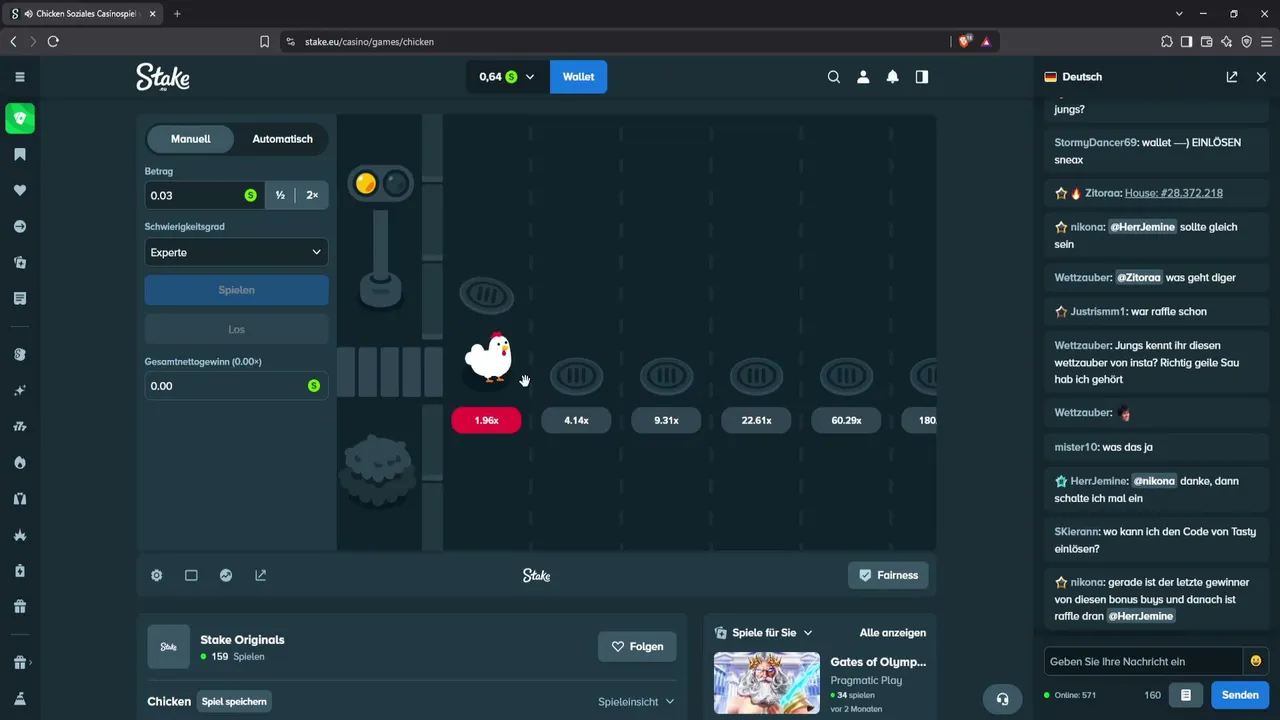Screen dimensions: 1280x720
Task: Close the chat panel
Action: point(1261,77)
